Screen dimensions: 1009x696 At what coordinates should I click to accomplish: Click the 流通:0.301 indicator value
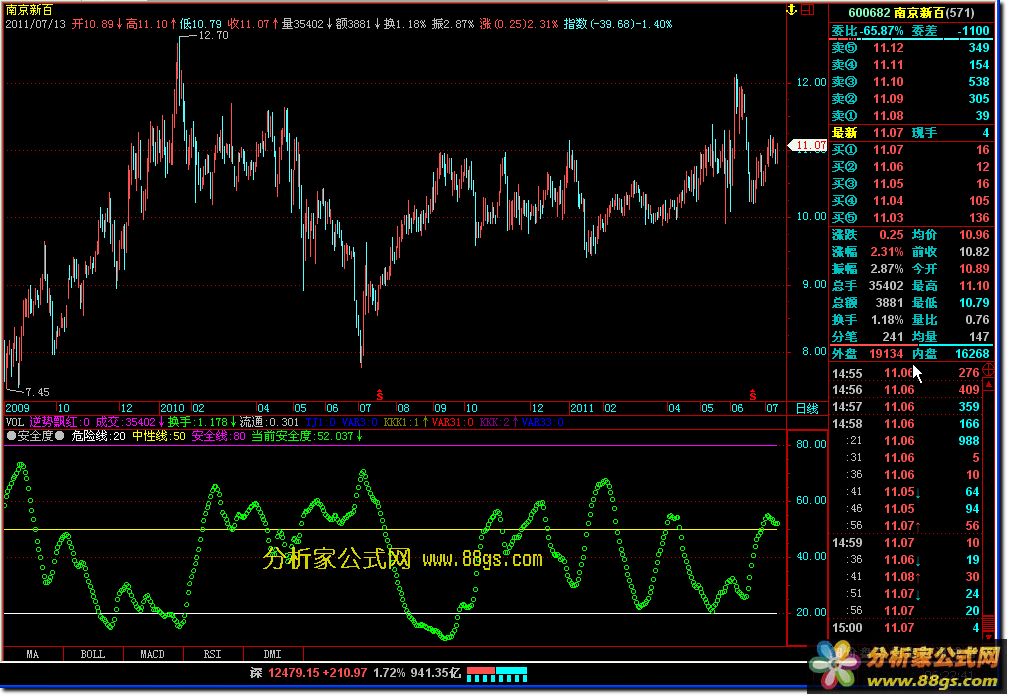[x=269, y=423]
